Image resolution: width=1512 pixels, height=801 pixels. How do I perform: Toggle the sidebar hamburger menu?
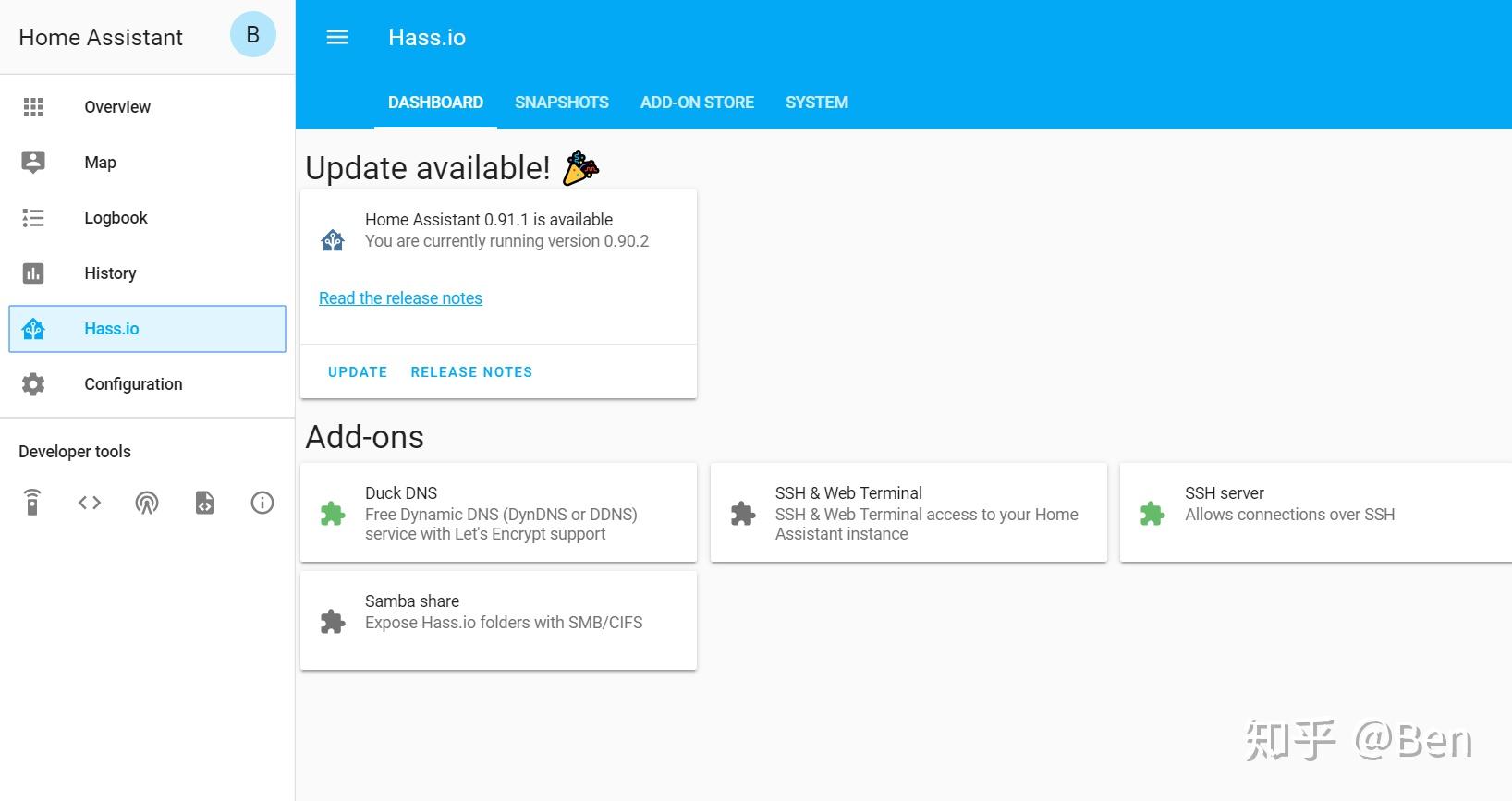(337, 37)
